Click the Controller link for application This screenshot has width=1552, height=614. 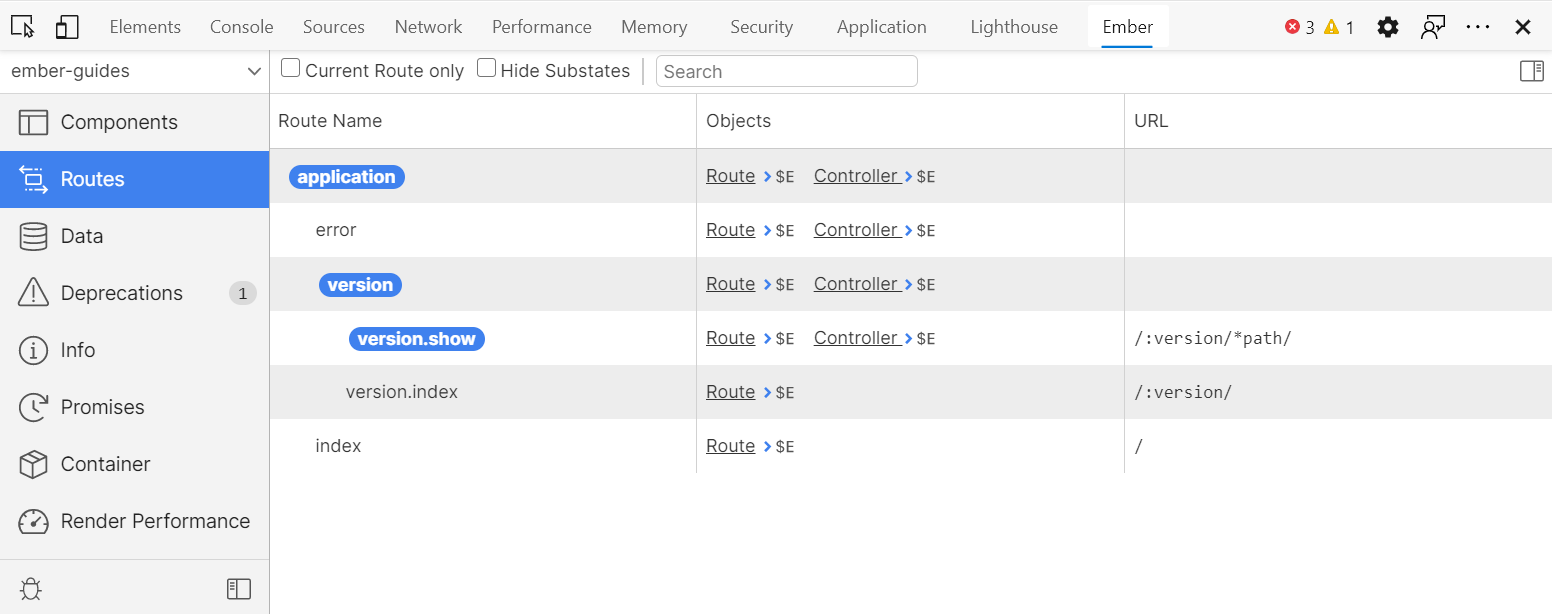[855, 176]
